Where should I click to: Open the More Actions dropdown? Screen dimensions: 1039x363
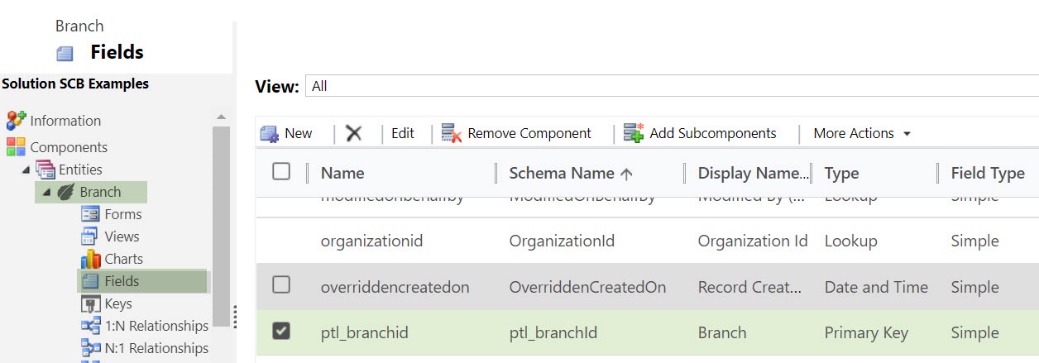[x=862, y=133]
